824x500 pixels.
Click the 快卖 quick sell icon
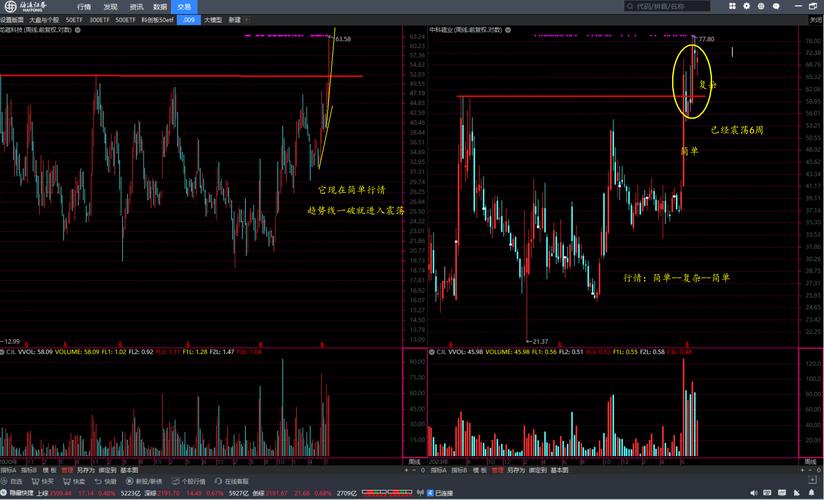[x=74, y=481]
